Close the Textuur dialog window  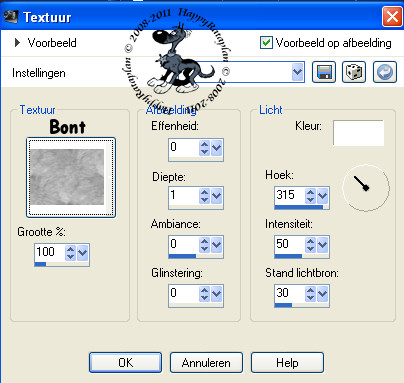point(392,16)
